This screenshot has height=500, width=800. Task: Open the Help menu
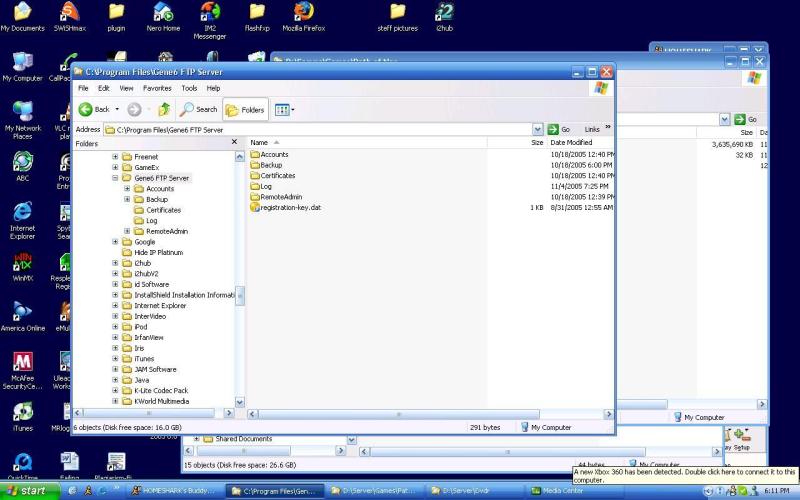point(213,88)
